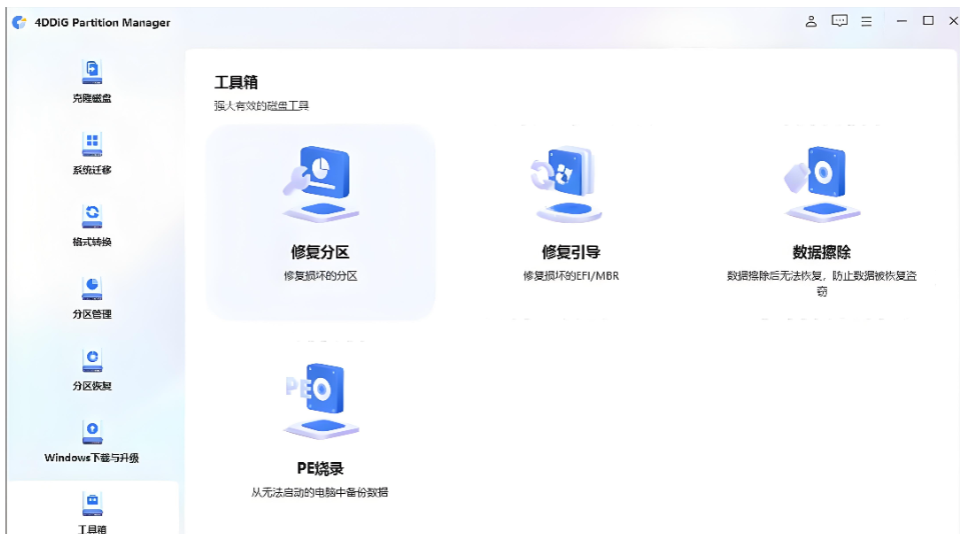Click the 分区恢复 label in the sidebar
The image size is (967, 534).
click(92, 386)
